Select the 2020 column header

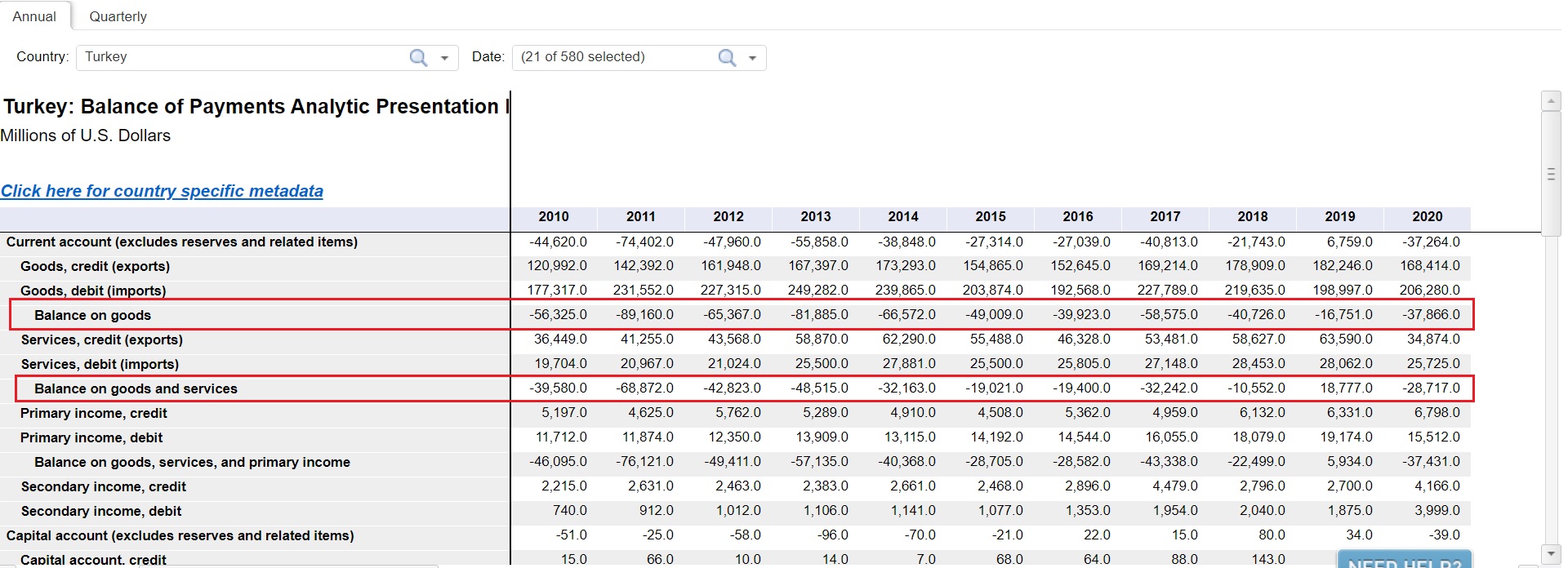tap(1427, 217)
